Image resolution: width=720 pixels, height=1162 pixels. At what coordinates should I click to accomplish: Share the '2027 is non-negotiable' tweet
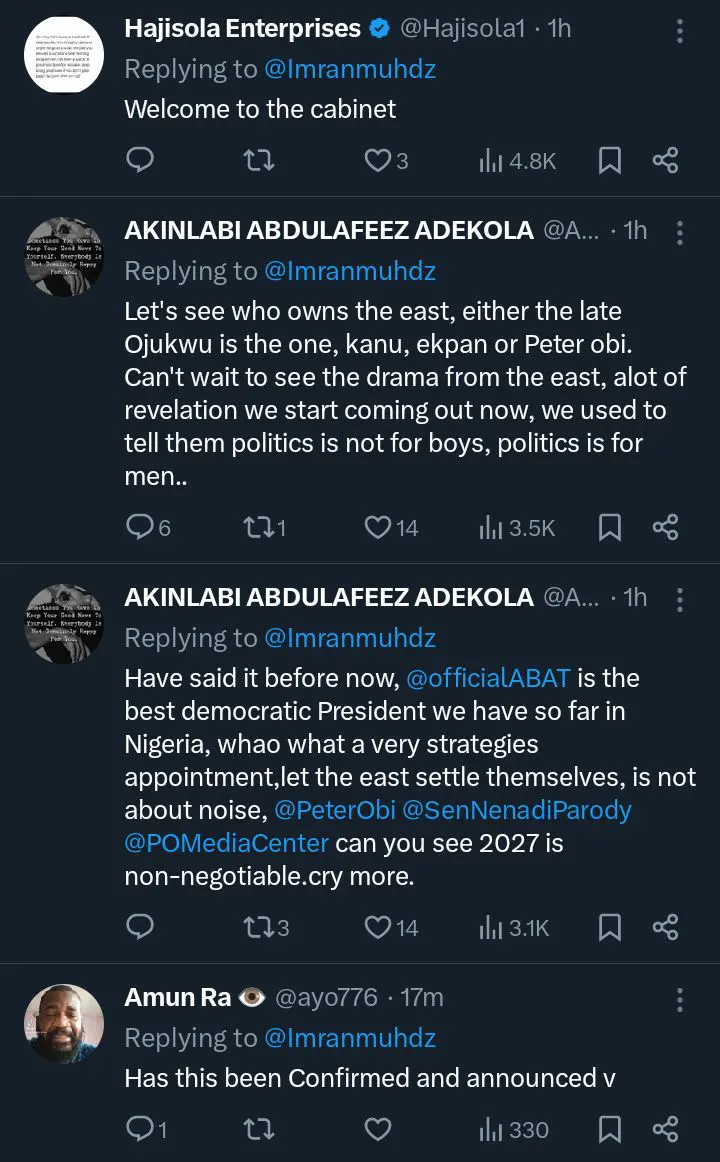tap(666, 928)
